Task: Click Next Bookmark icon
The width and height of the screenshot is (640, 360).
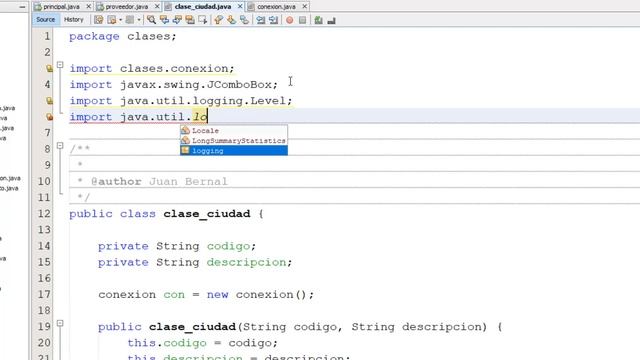Action: 231,20
